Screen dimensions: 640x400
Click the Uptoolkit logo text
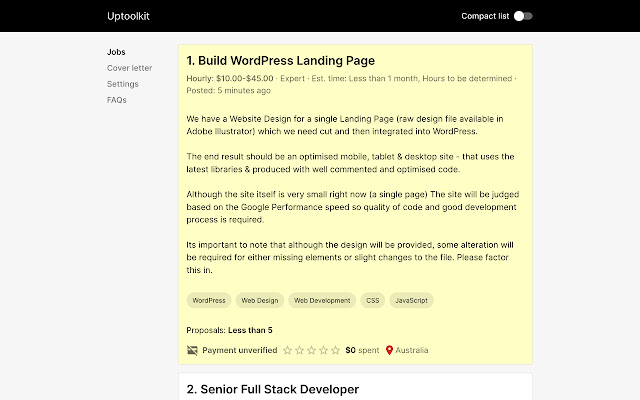point(128,16)
